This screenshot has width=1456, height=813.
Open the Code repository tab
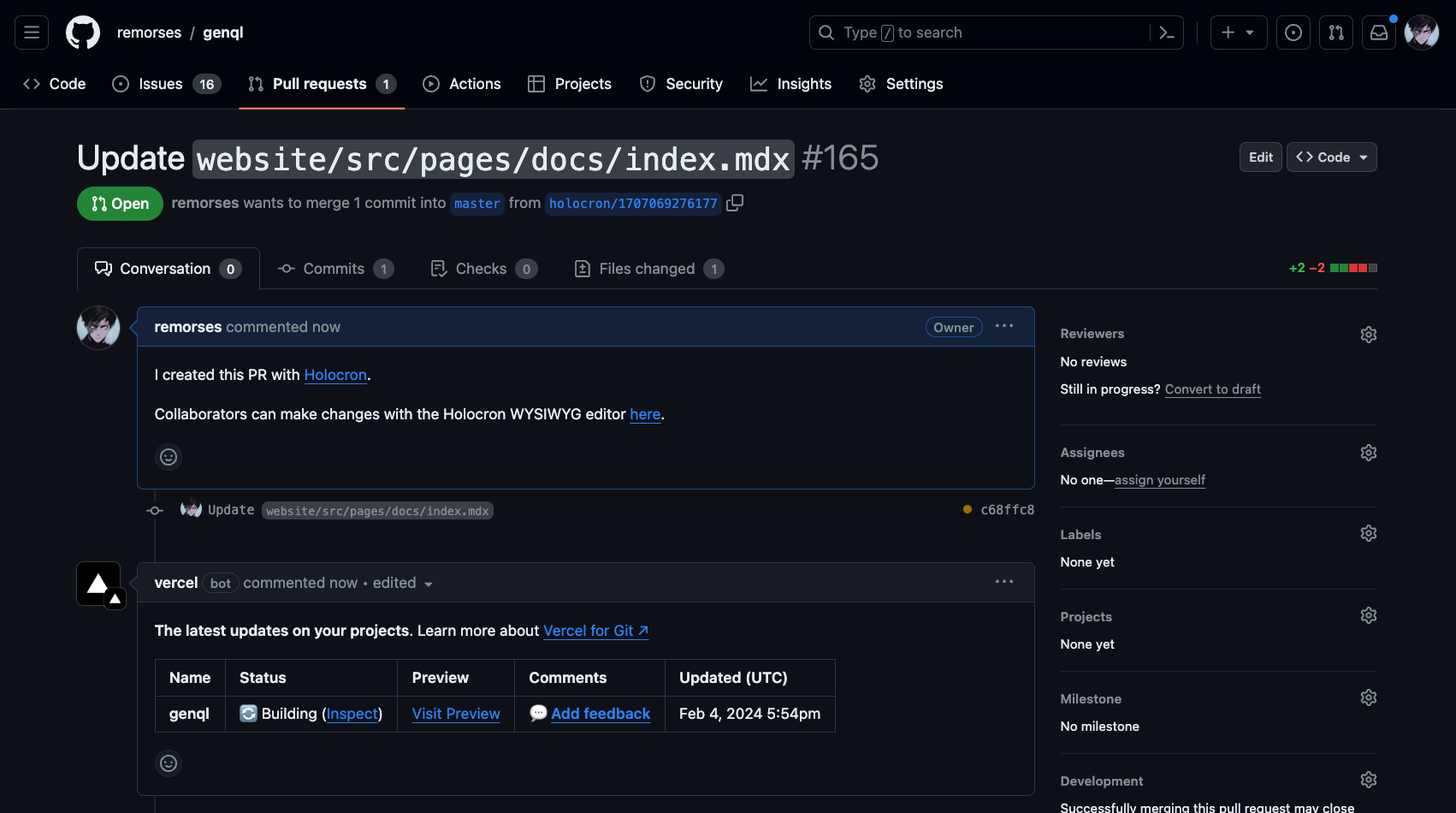(x=55, y=84)
